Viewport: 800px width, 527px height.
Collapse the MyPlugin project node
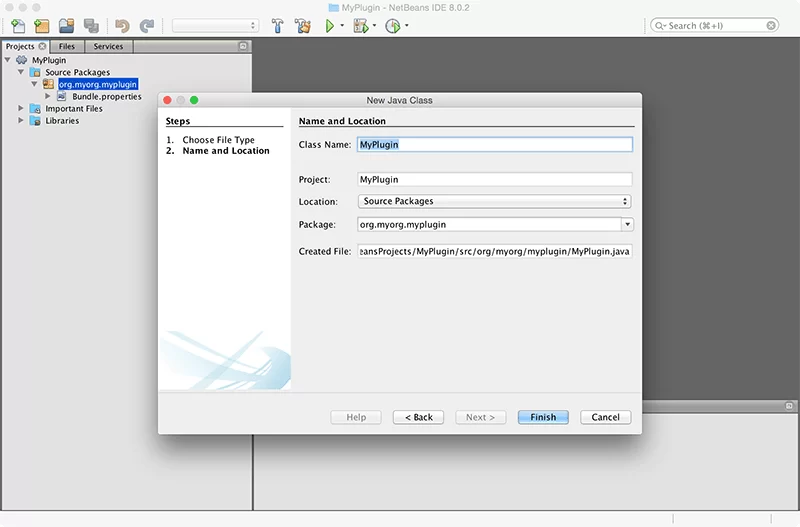click(8, 60)
